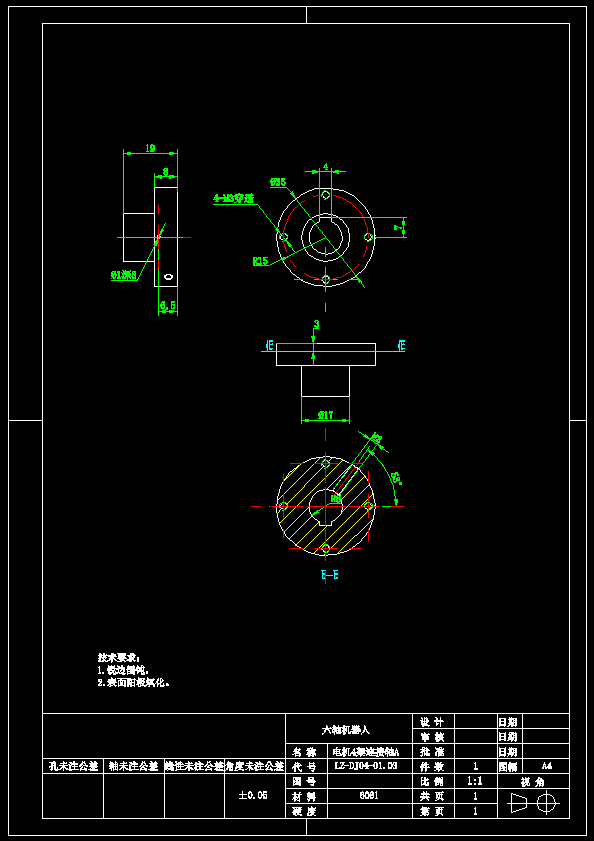This screenshot has width=594, height=841.
Task: Select the "设计" label cell
Action: pyautogui.click(x=433, y=722)
